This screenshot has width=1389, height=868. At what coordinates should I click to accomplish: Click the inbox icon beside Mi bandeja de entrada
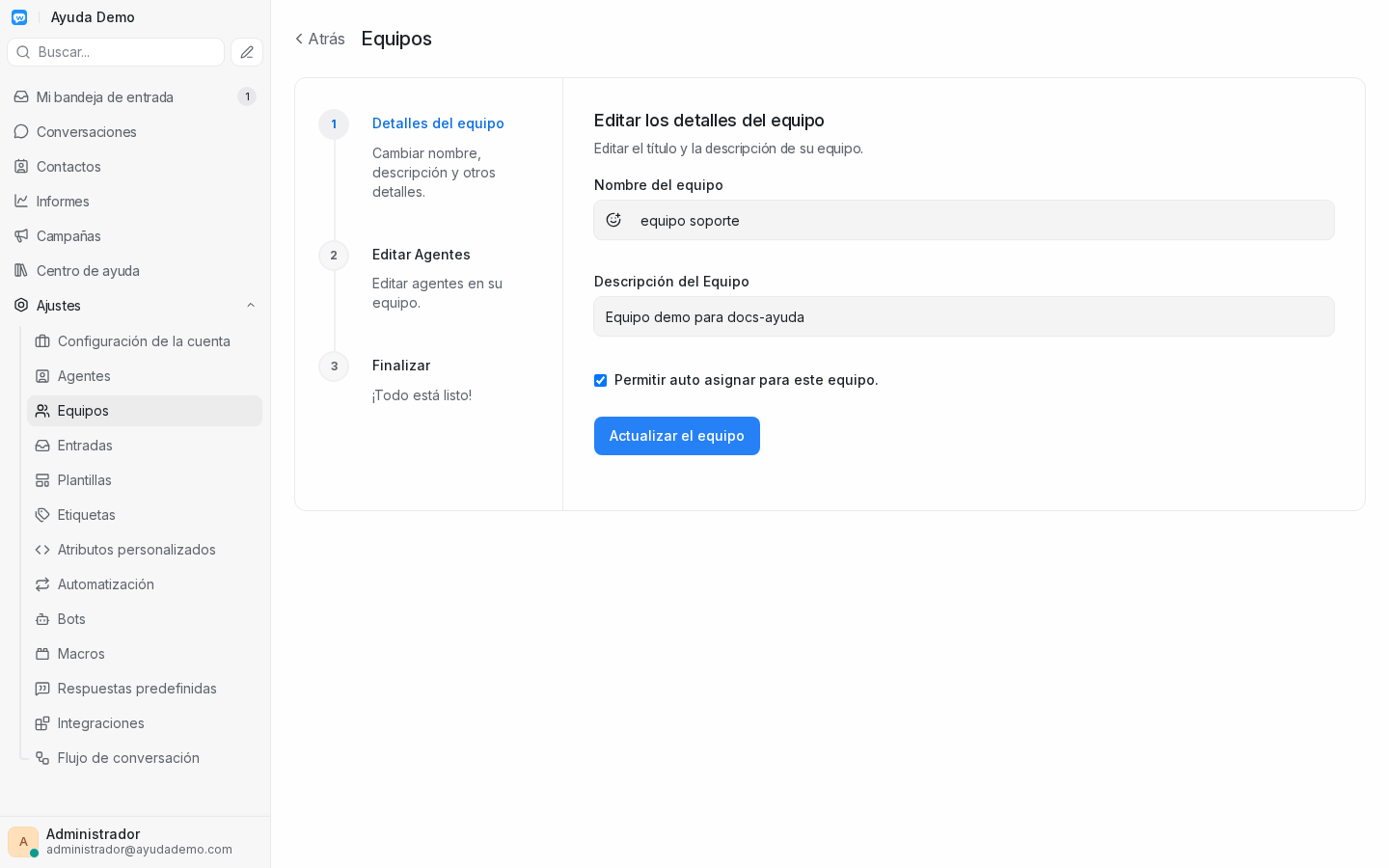(x=21, y=96)
